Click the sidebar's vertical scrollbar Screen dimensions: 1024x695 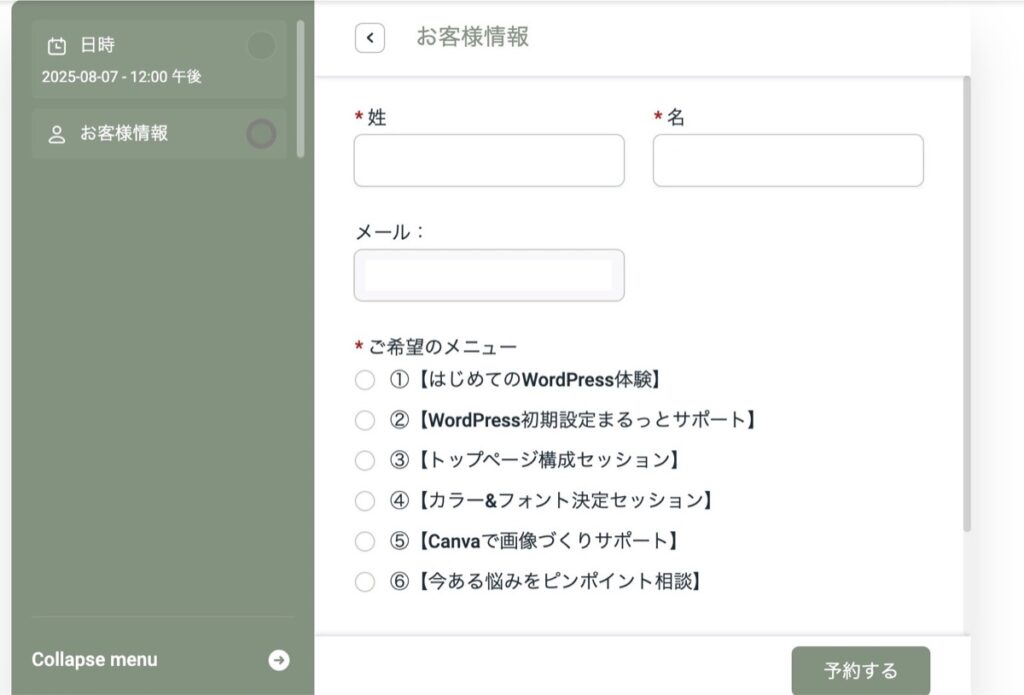click(x=300, y=89)
